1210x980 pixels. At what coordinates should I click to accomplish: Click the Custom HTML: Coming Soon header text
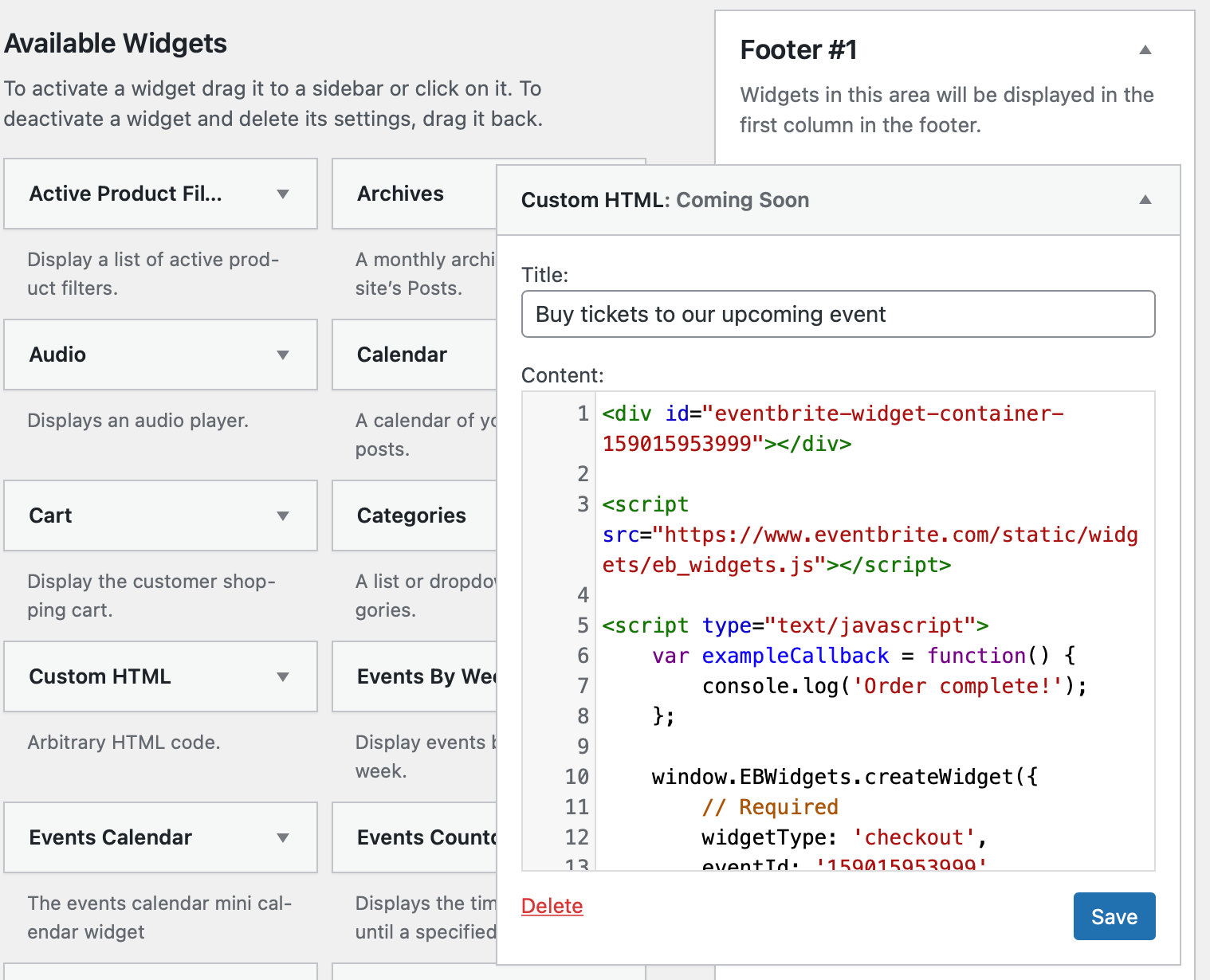click(665, 200)
